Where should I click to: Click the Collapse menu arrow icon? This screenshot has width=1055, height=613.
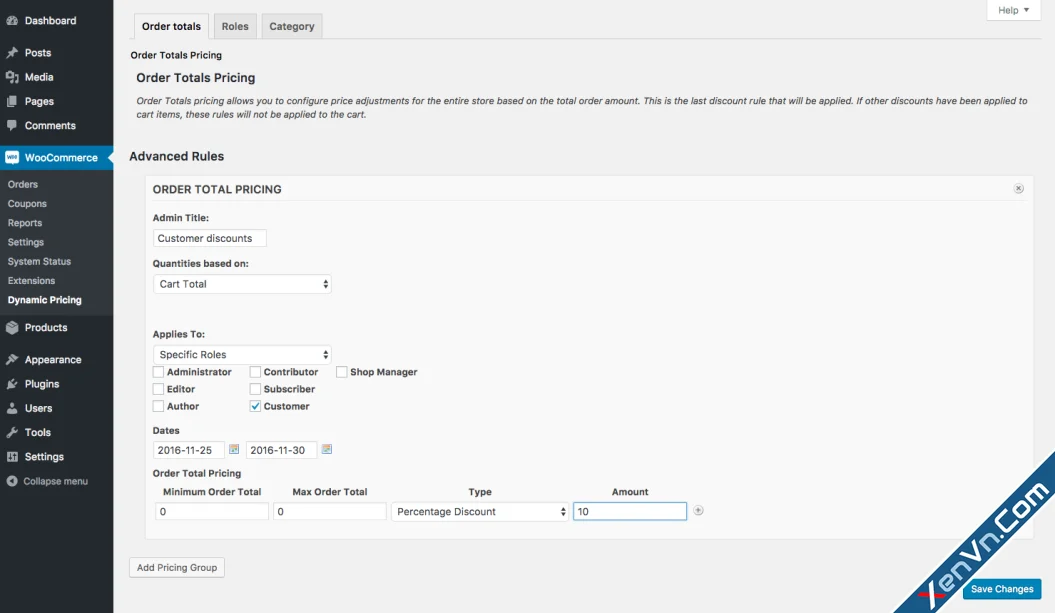12,481
